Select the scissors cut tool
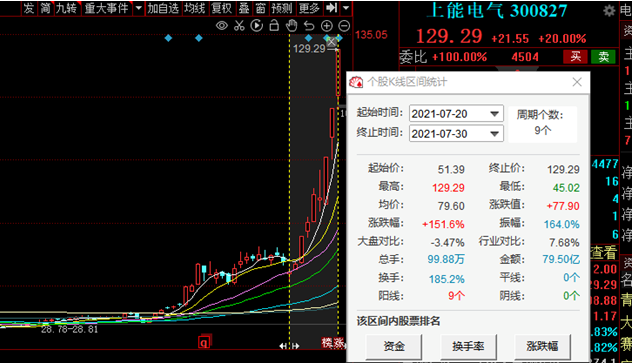 point(239,26)
